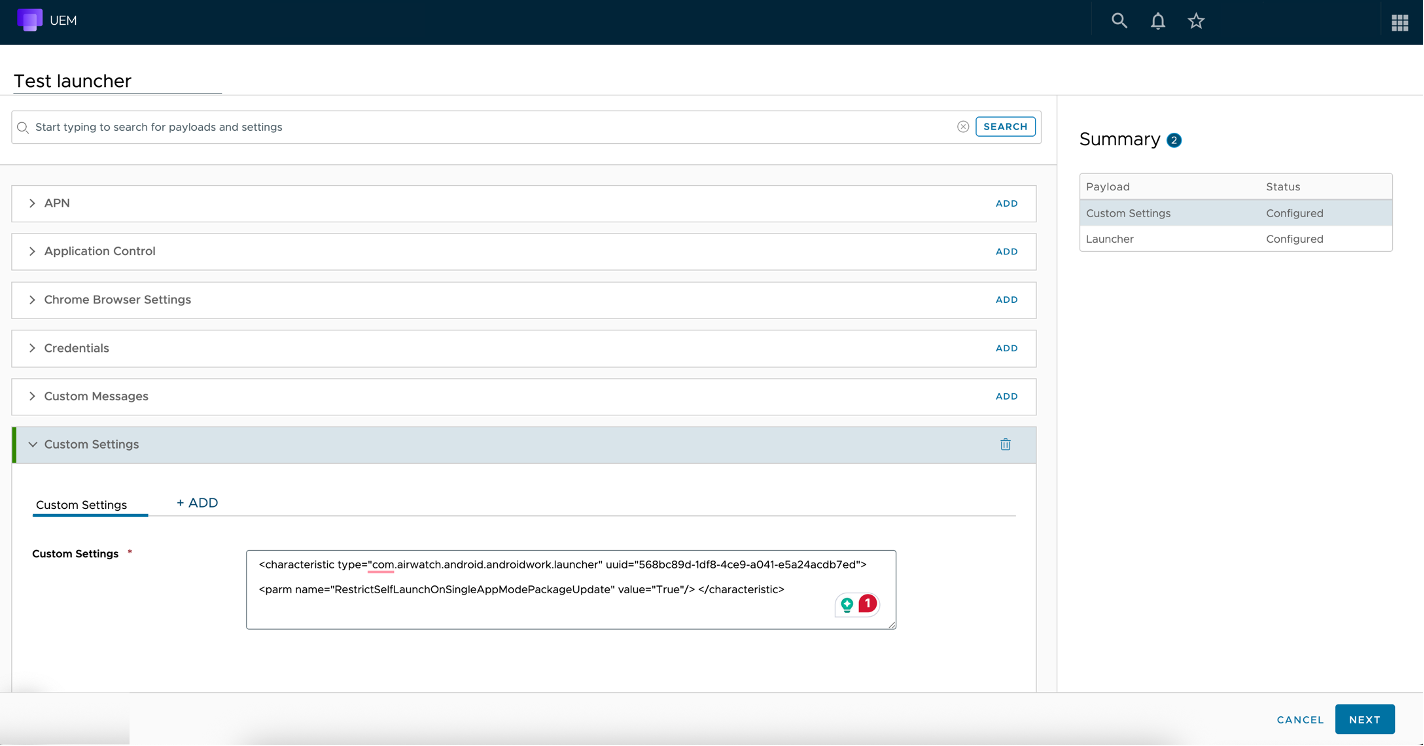Screen dimensions: 1424x746
Task: Add Application Control payload
Action: pyautogui.click(x=1006, y=252)
